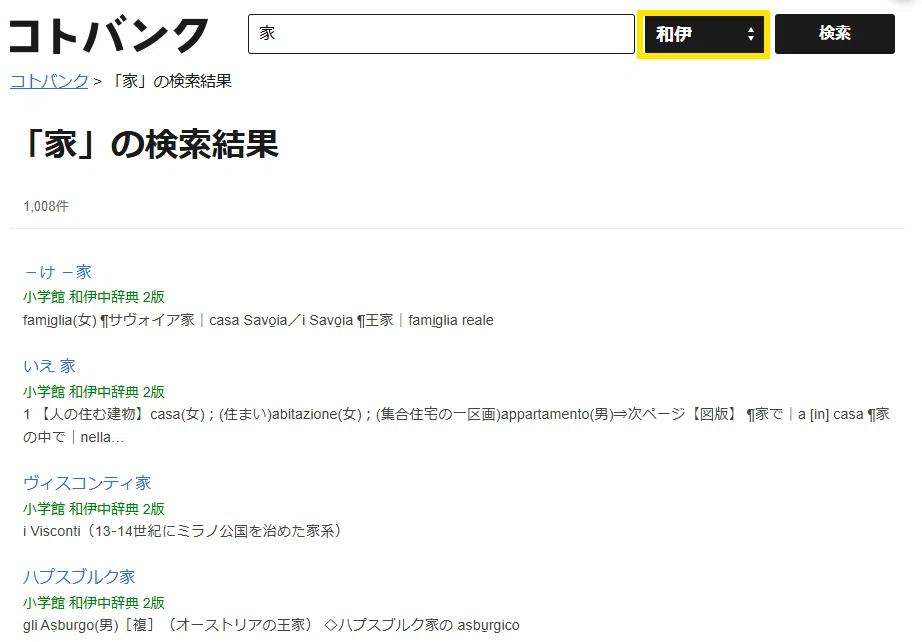
Task: Click 小学館 和伊中辞典 2版 under －け －家
Action: coord(94,297)
